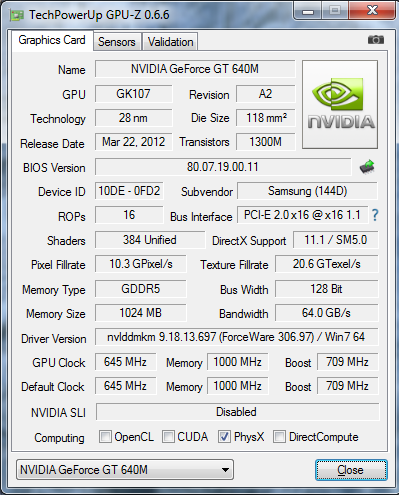
Task: Click the BIOS Version field
Action: point(223,167)
